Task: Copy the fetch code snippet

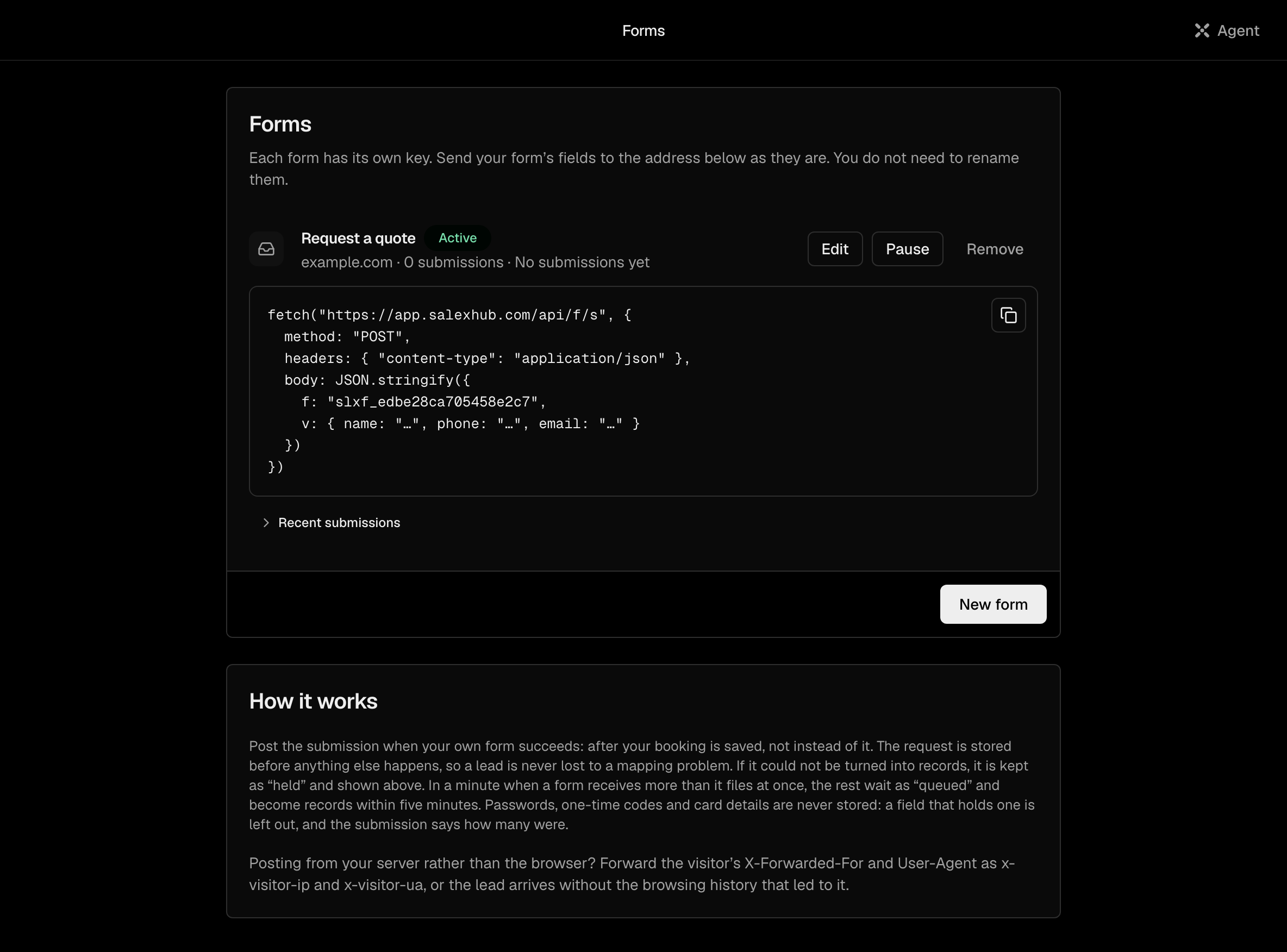Action: click(1008, 315)
